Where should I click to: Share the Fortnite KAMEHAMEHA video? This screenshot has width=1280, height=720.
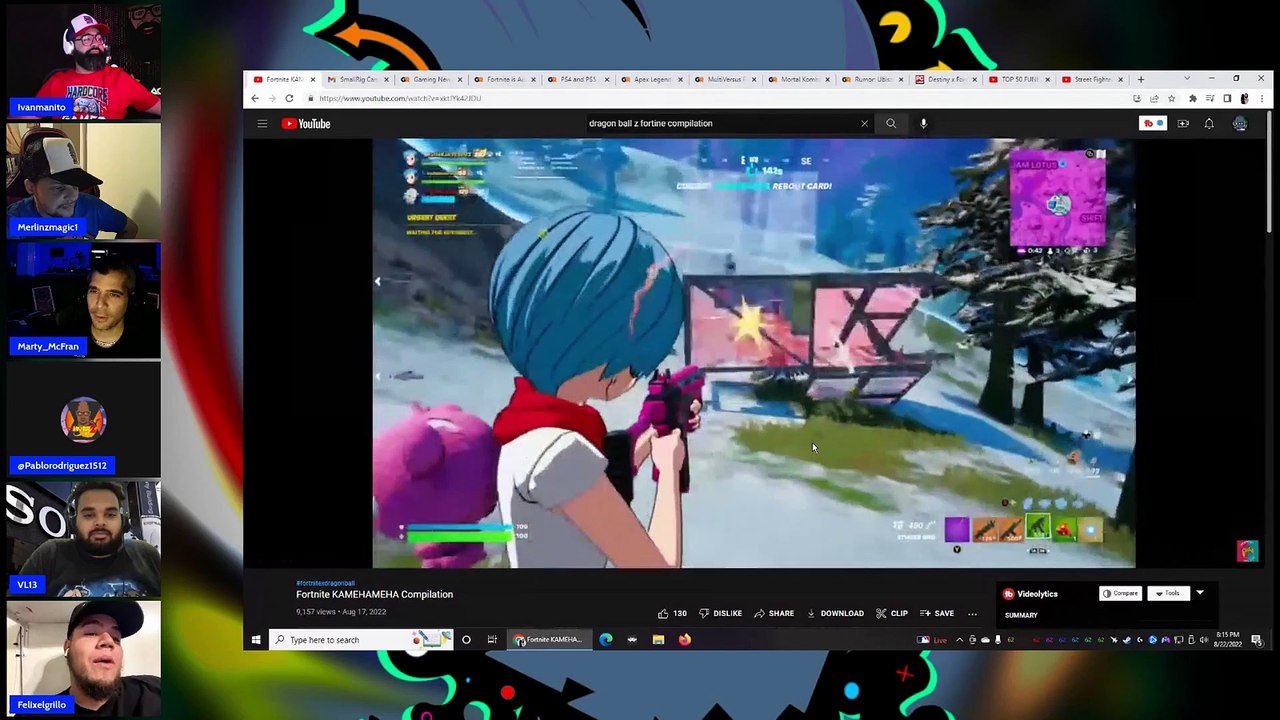[x=774, y=613]
